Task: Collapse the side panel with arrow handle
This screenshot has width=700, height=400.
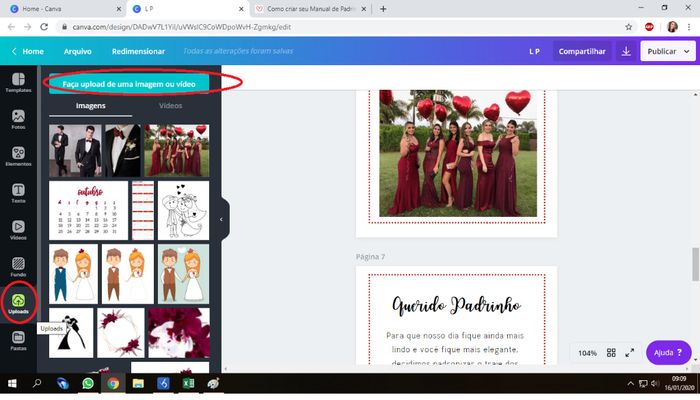Action: pos(221,219)
